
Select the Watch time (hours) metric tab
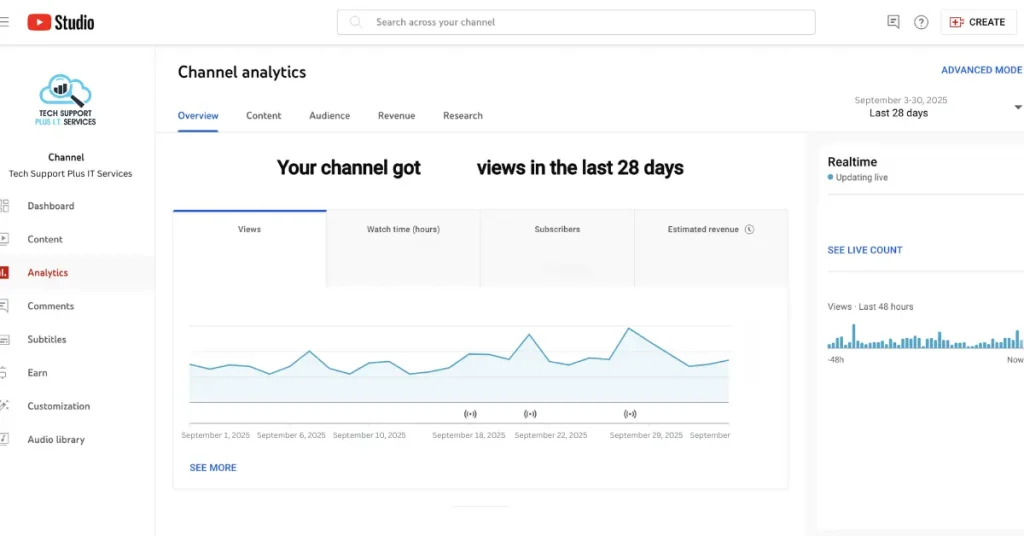tap(403, 230)
